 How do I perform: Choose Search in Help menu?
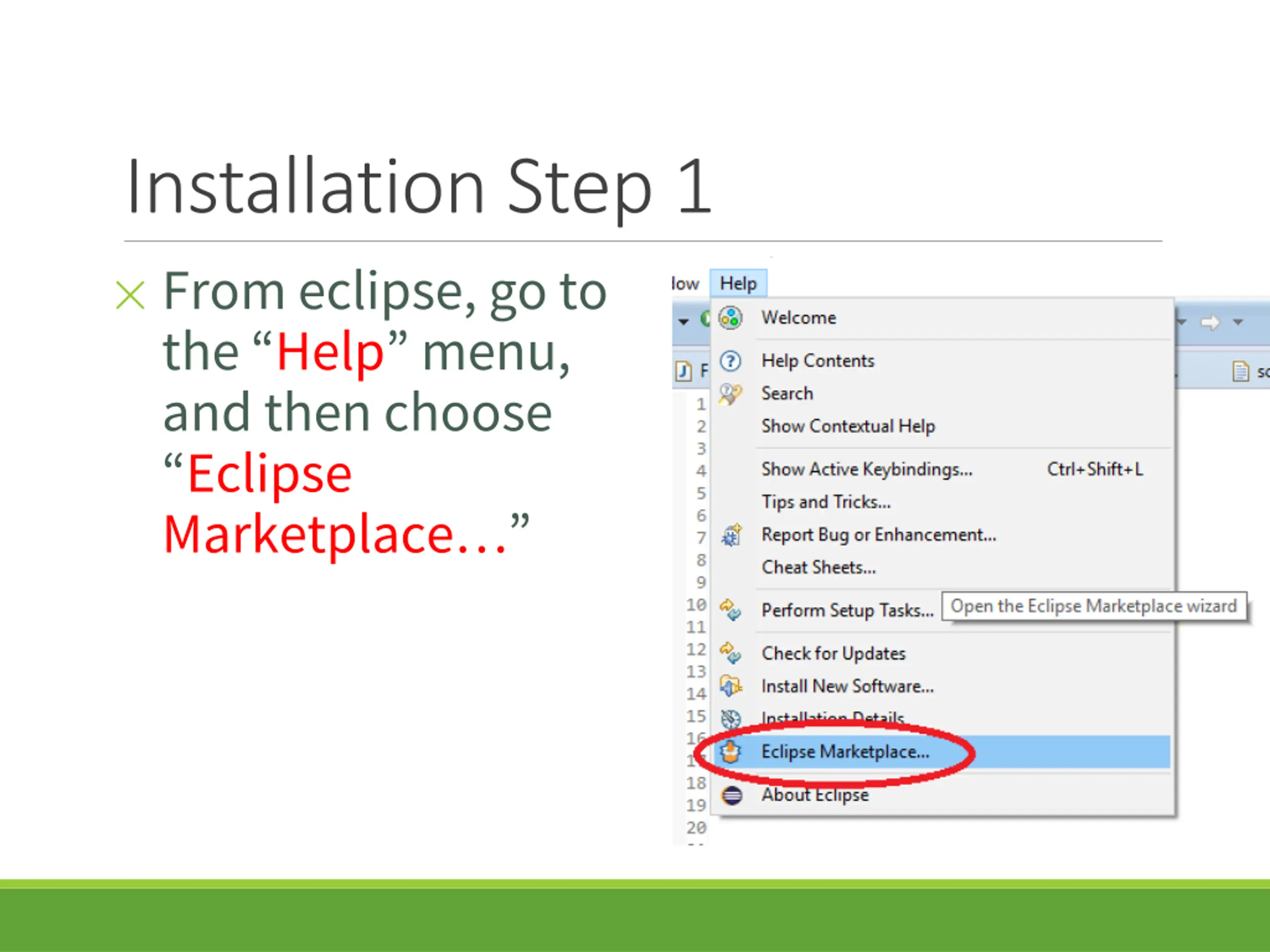click(x=942, y=394)
